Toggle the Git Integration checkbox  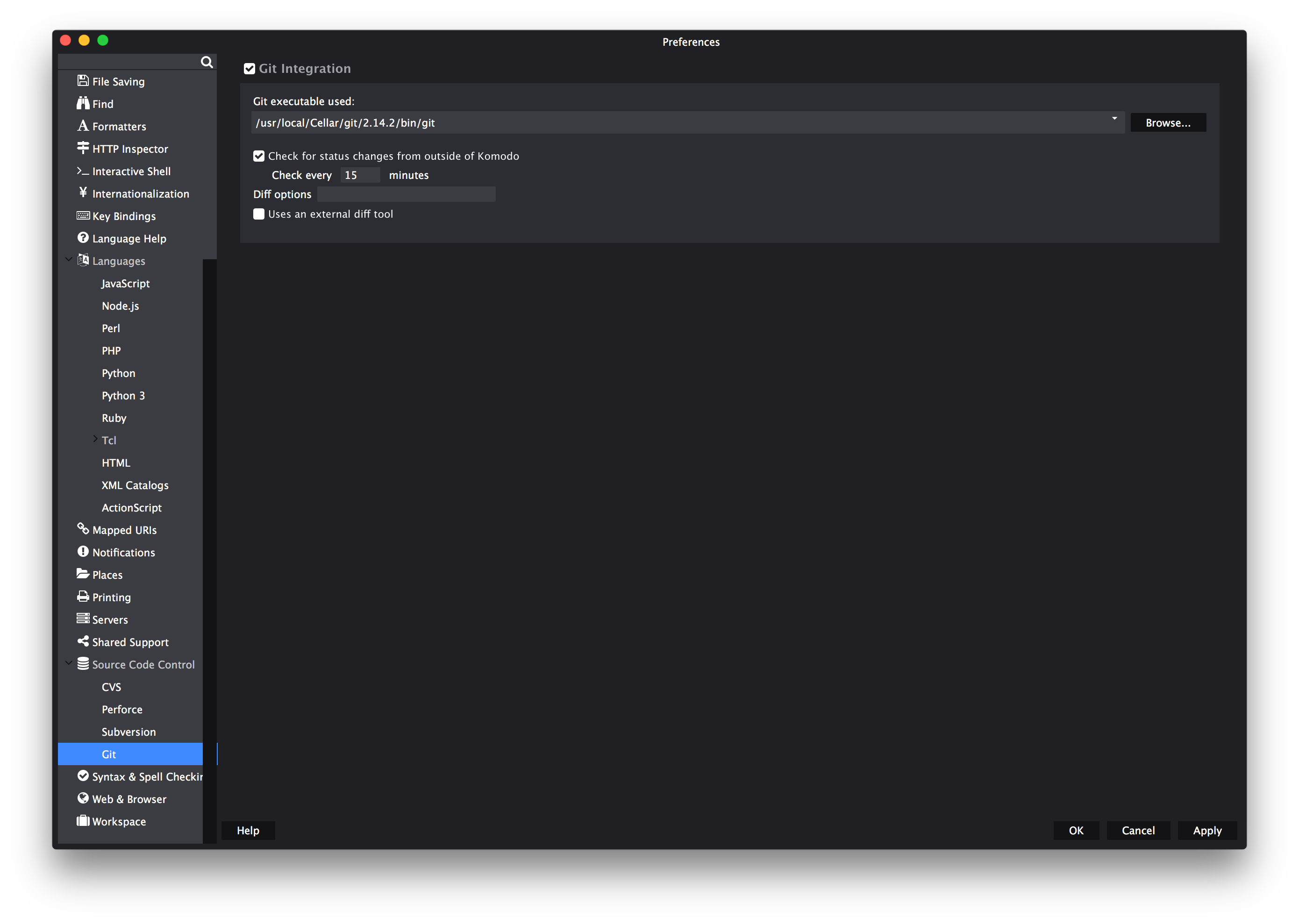pos(249,69)
